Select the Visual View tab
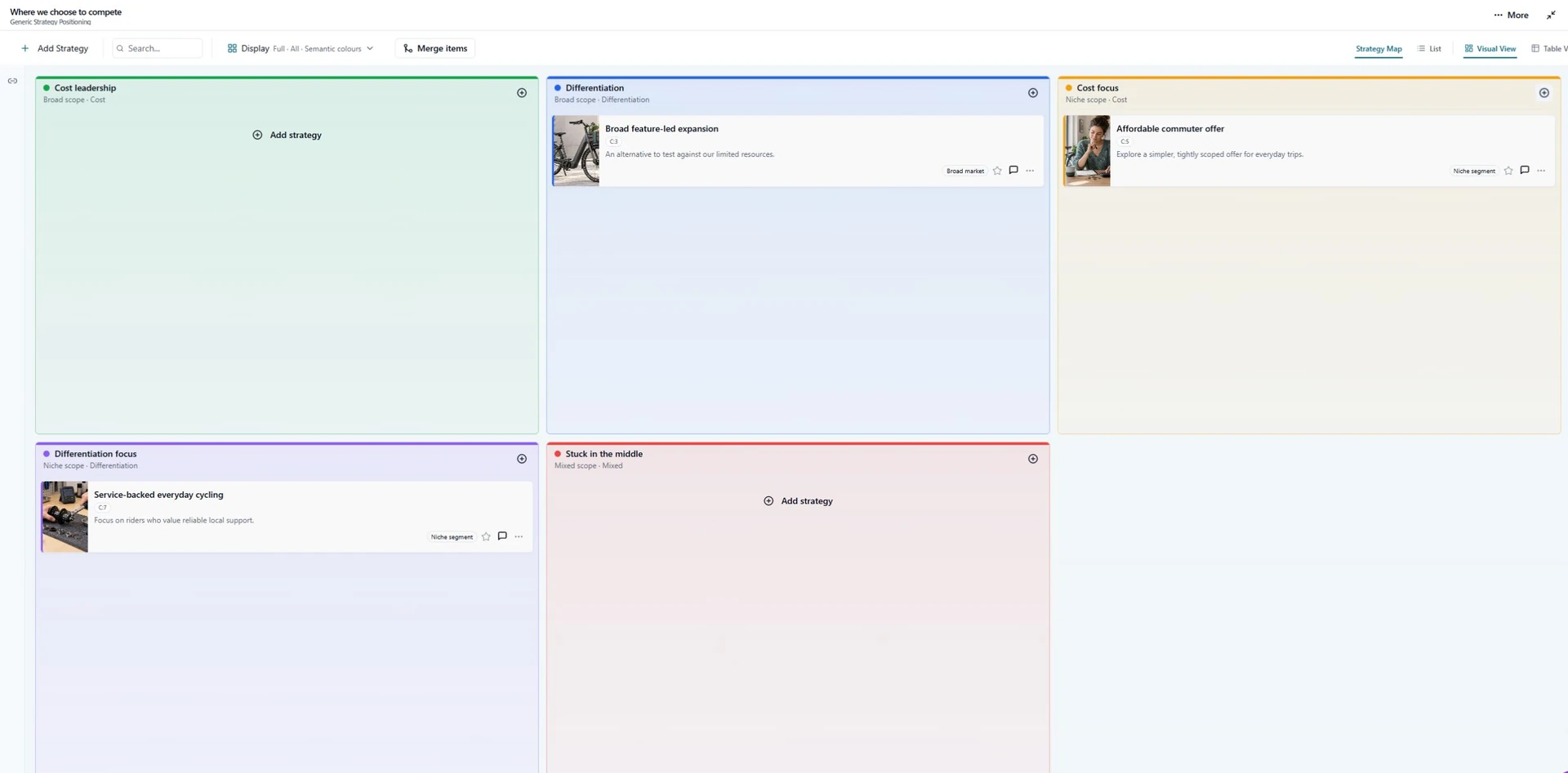1568x773 pixels. point(1490,49)
